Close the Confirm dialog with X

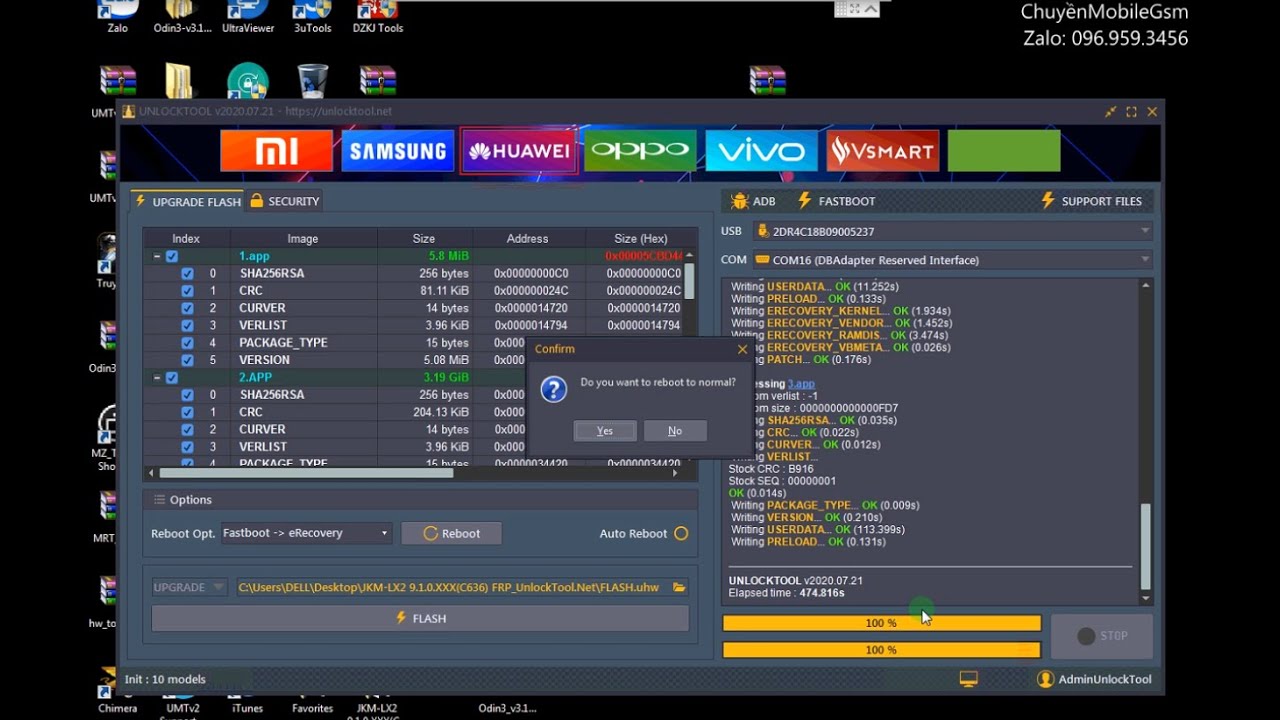(x=742, y=349)
